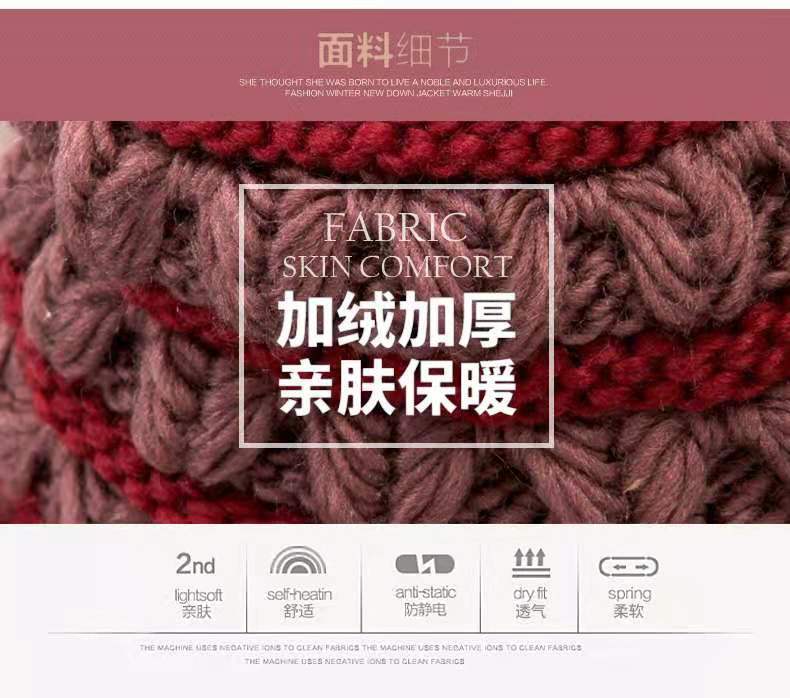Click the 加绒加厚 headline
Viewport: 790px width, 698px height.
click(397, 320)
